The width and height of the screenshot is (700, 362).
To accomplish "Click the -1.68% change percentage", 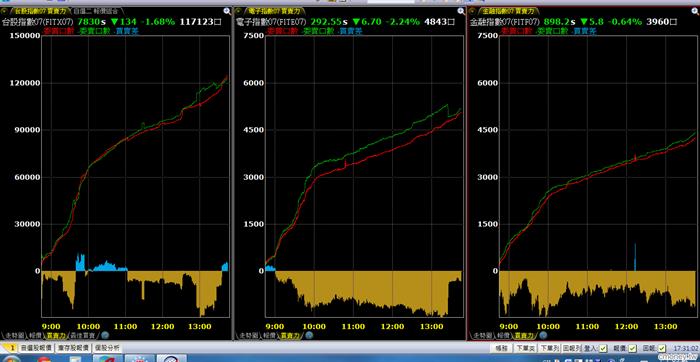I will click(158, 21).
